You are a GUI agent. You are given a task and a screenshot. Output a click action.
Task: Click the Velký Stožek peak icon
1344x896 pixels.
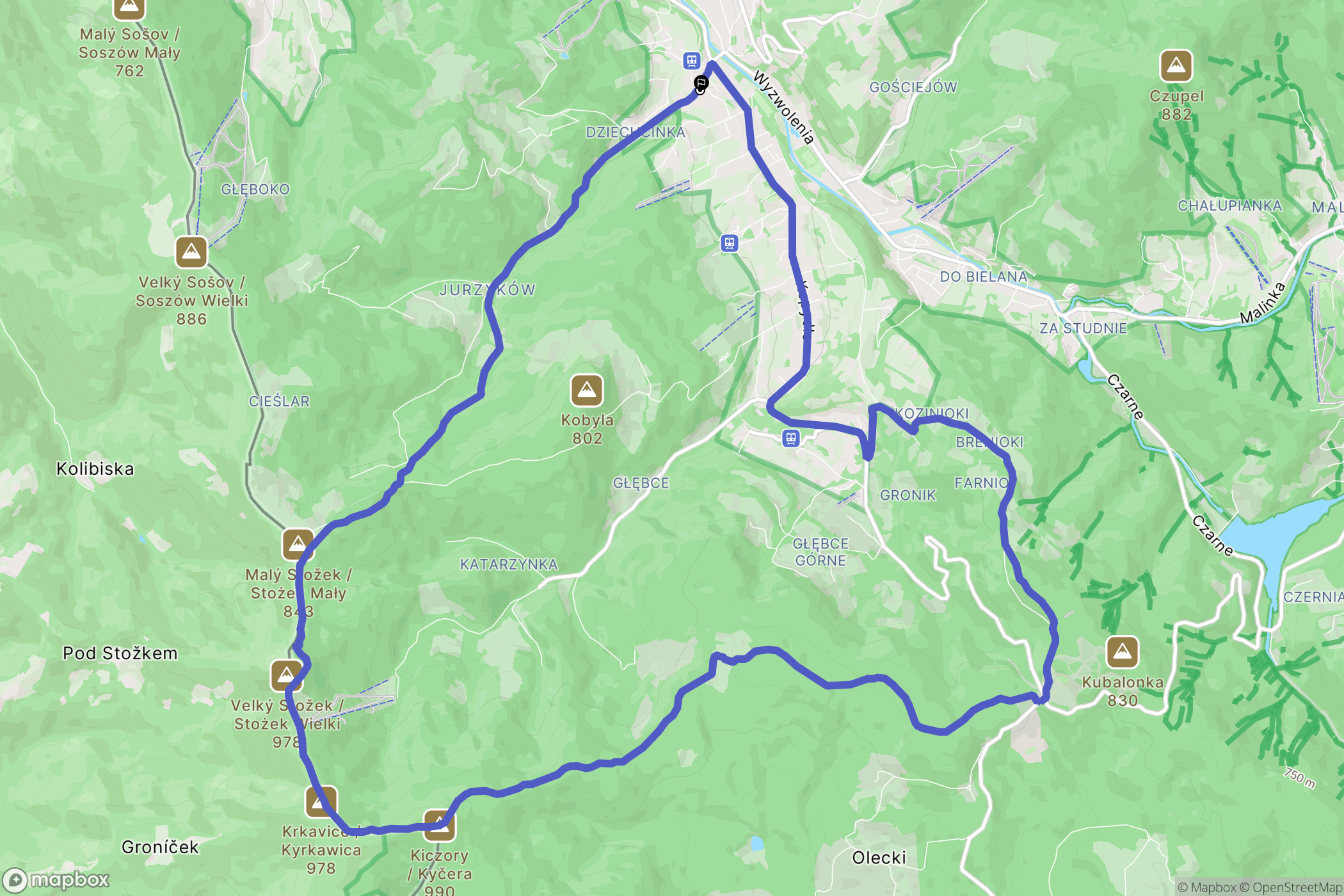click(286, 675)
